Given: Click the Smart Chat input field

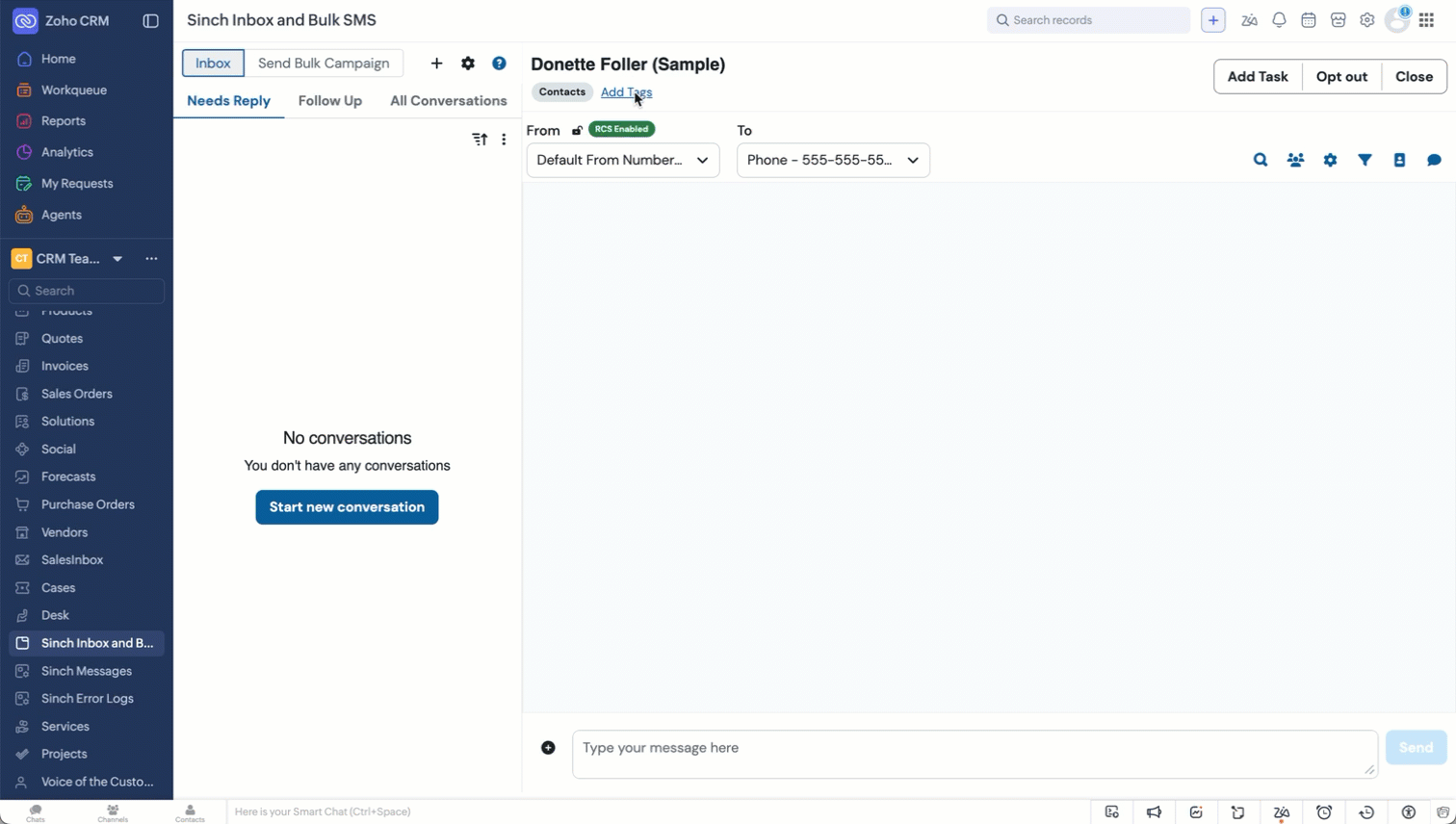Looking at the screenshot, I should coord(659,812).
